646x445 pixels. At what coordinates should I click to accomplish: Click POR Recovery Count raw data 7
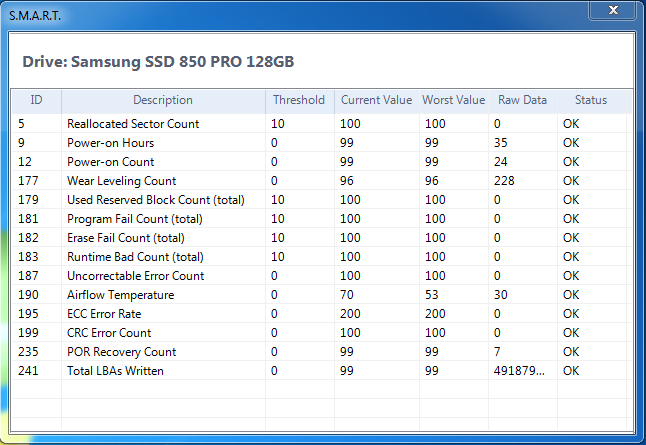click(497, 351)
